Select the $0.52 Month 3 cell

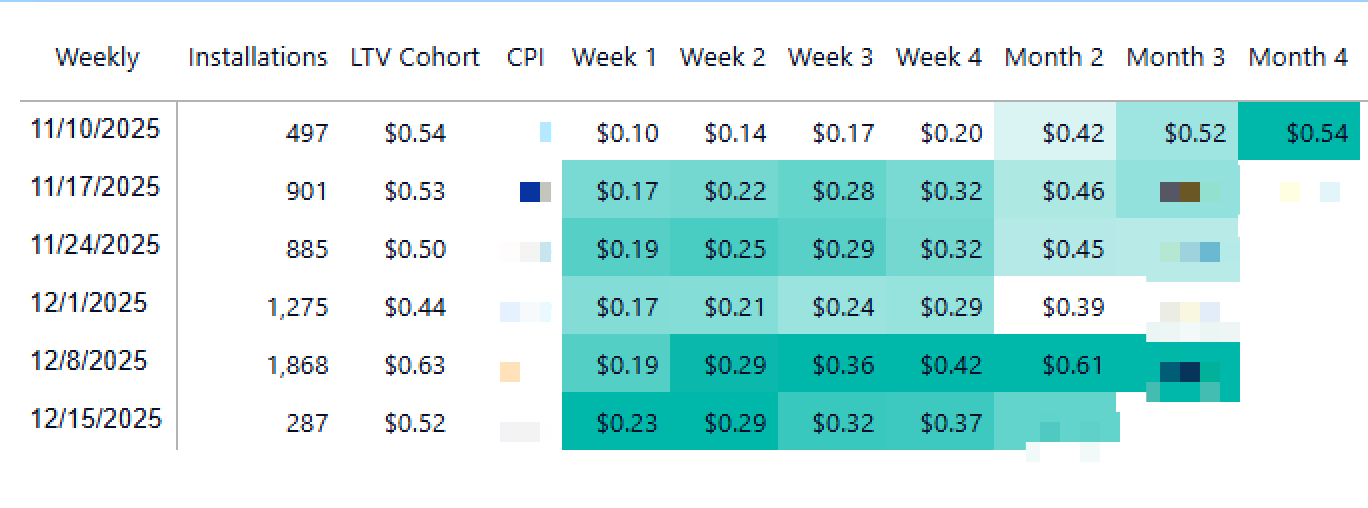pos(1194,133)
